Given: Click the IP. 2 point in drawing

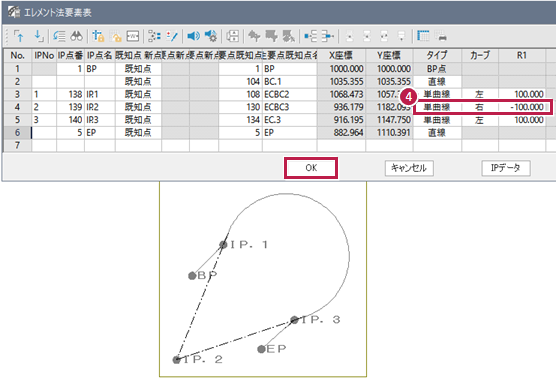Looking at the screenshot, I should tap(176, 360).
